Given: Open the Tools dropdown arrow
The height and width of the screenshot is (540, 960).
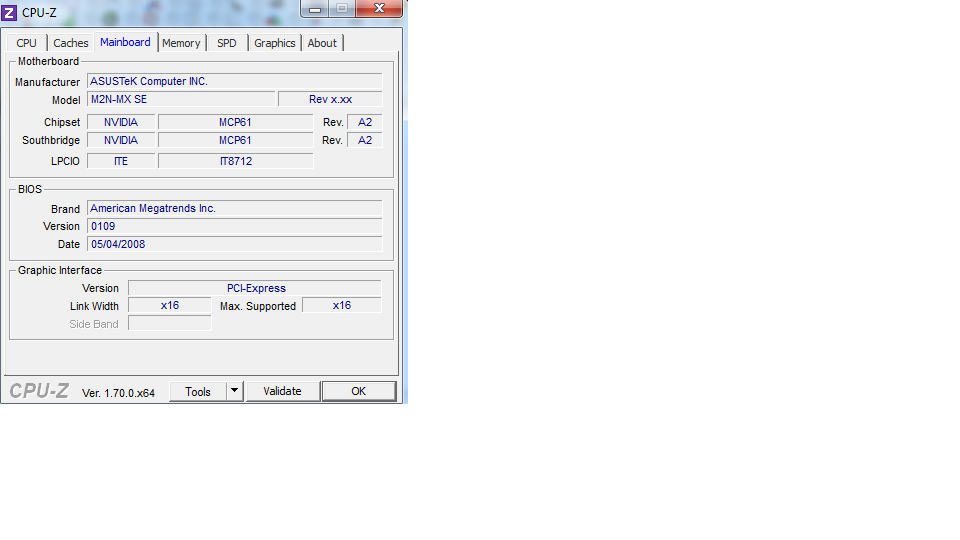Looking at the screenshot, I should point(234,391).
